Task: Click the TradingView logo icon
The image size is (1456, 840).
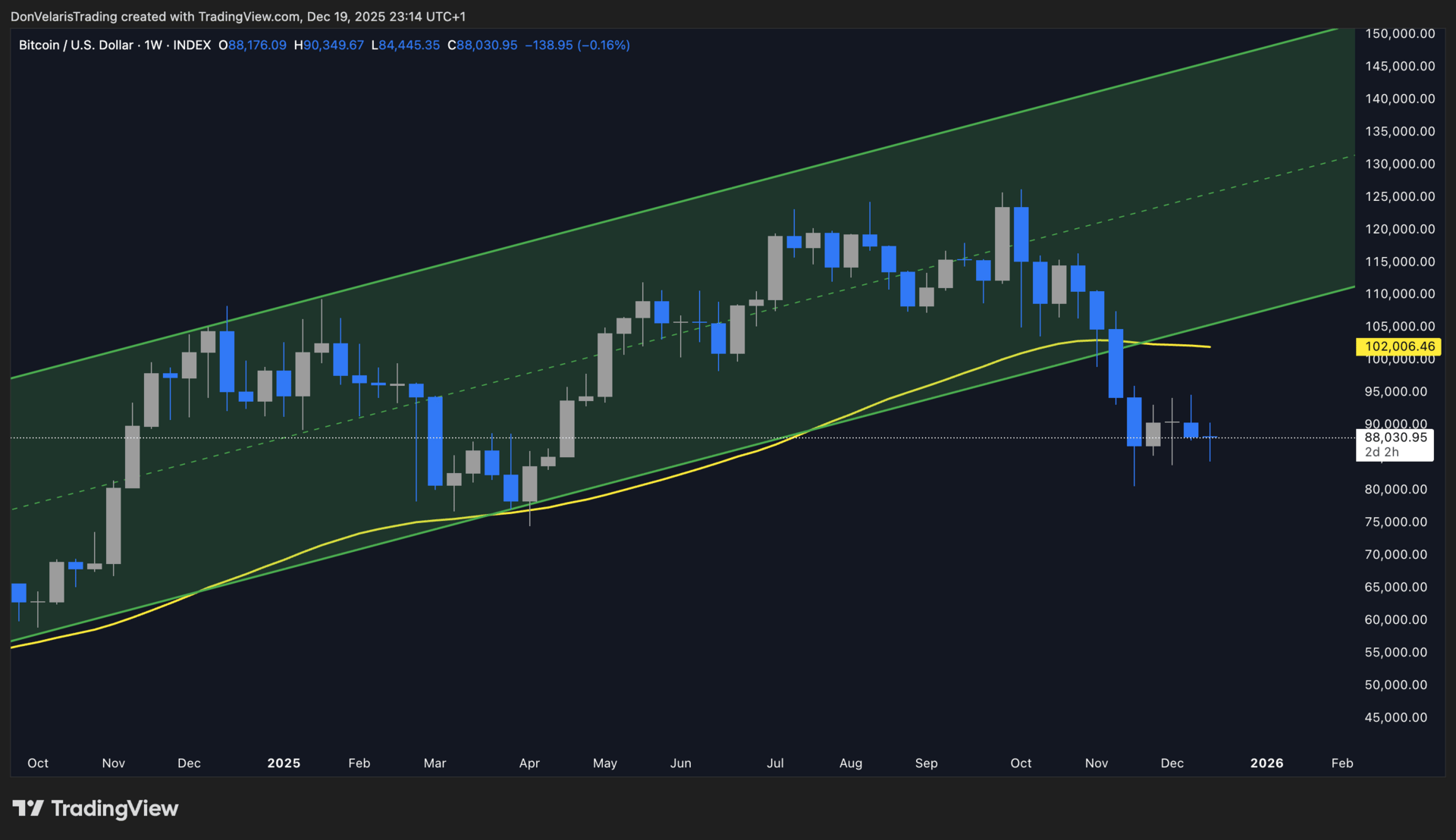Action: (x=28, y=808)
